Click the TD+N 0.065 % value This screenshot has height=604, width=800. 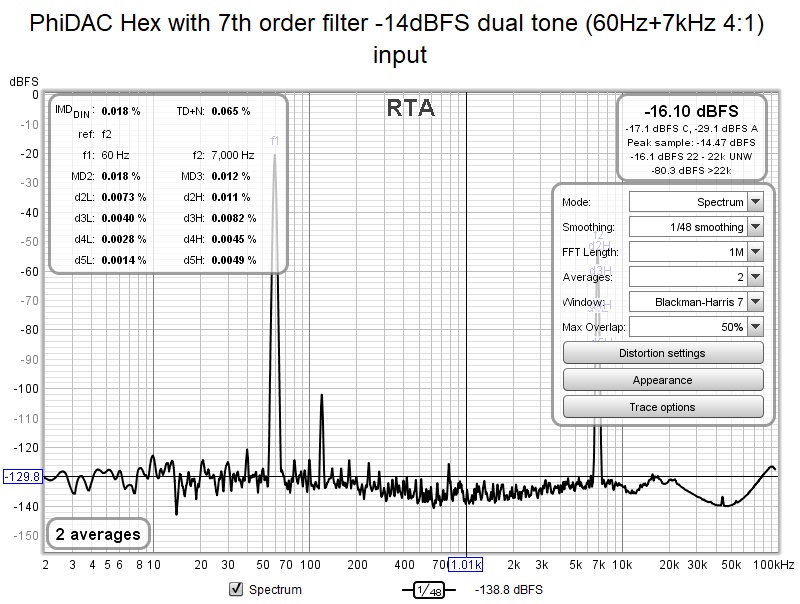point(231,111)
